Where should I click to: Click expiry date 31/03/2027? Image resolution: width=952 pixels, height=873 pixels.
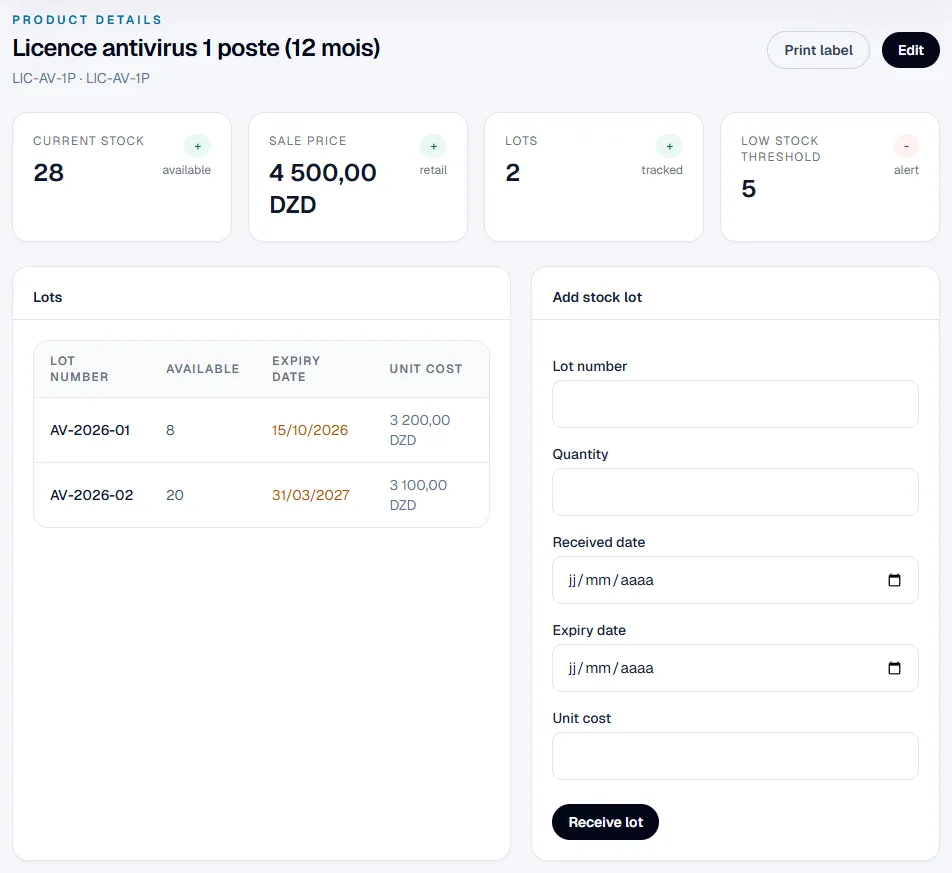pyautogui.click(x=310, y=495)
